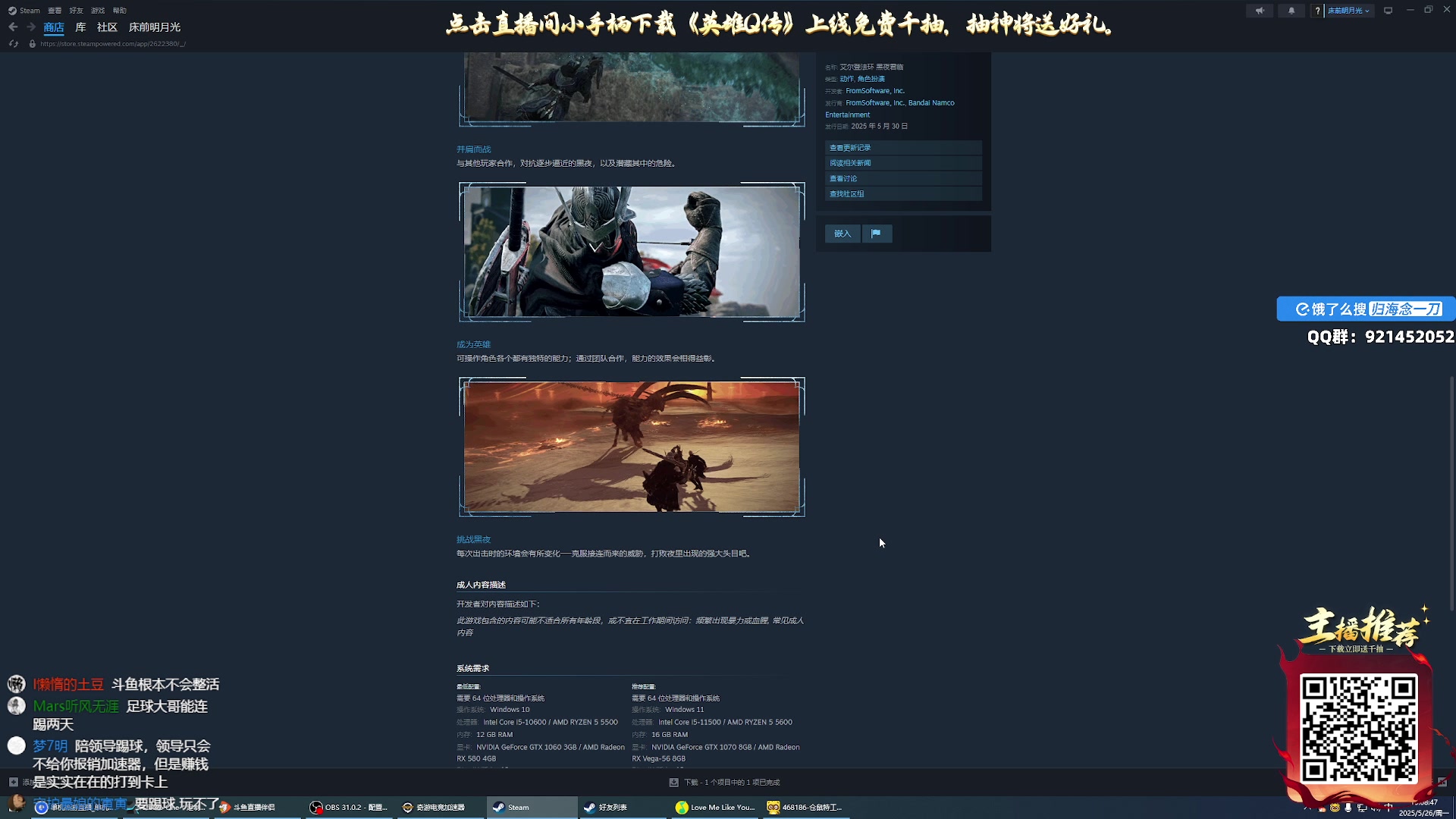Switch Steam to Big Picture mode icon
The image size is (1456, 819).
coord(1388,11)
